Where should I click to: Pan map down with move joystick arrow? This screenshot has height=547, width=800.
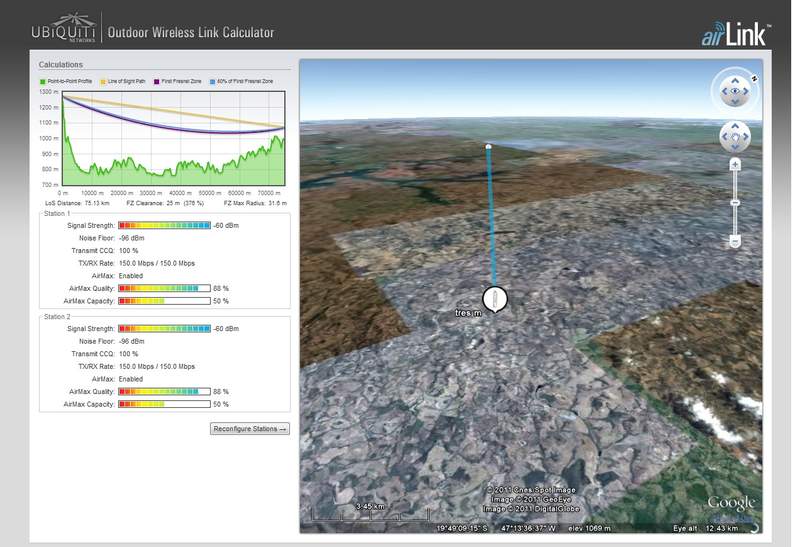(x=735, y=147)
